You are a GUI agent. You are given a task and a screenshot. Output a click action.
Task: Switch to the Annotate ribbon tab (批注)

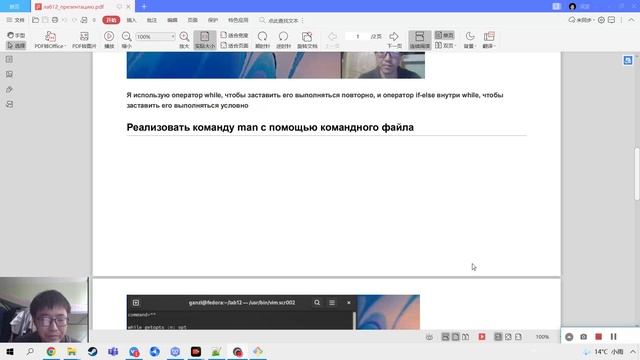[x=152, y=20]
